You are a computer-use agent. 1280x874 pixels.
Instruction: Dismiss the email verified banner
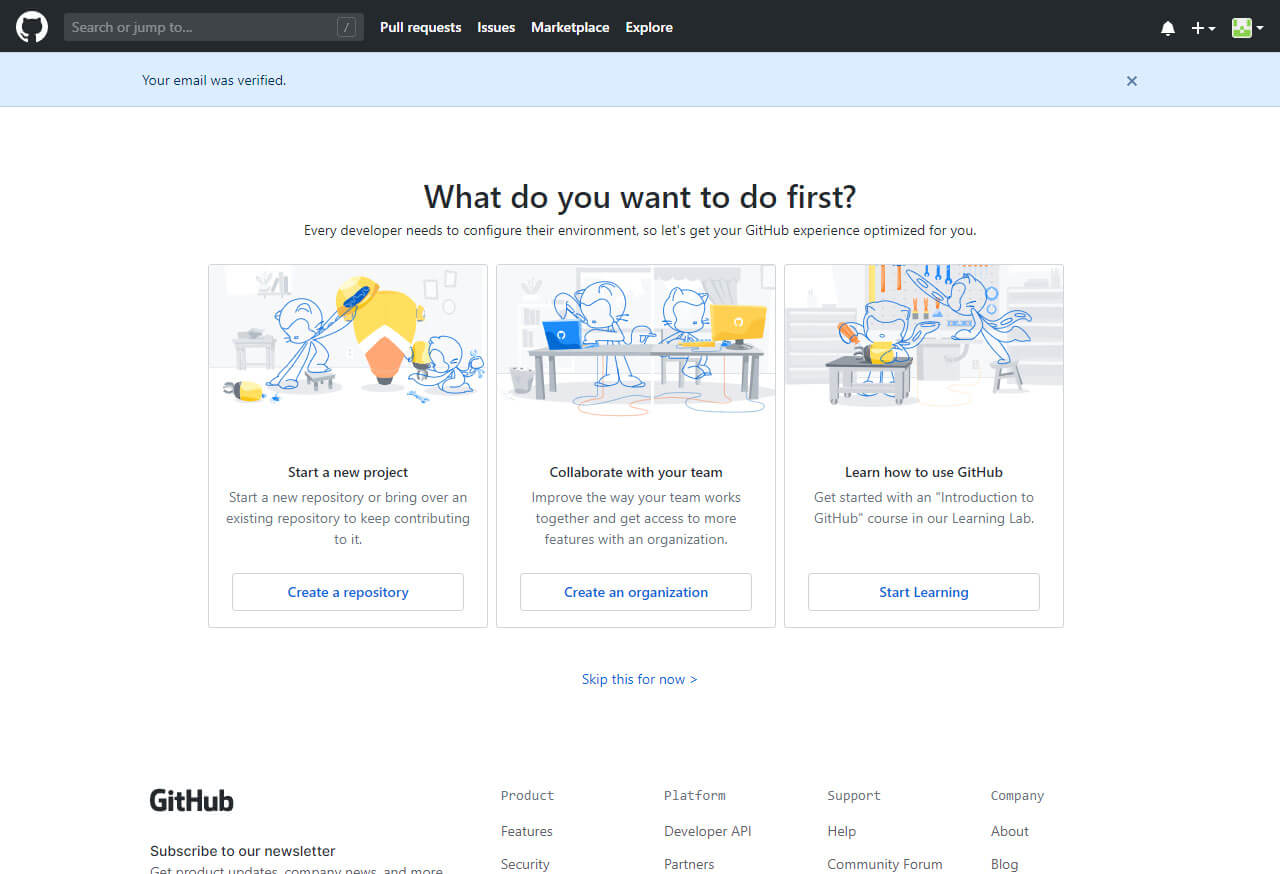coord(1132,81)
